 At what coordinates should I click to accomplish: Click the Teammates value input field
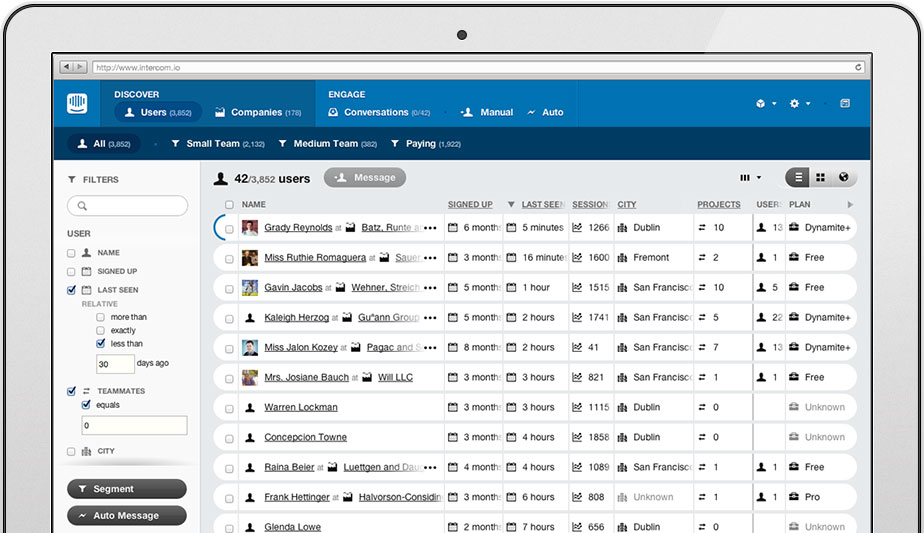coord(134,426)
